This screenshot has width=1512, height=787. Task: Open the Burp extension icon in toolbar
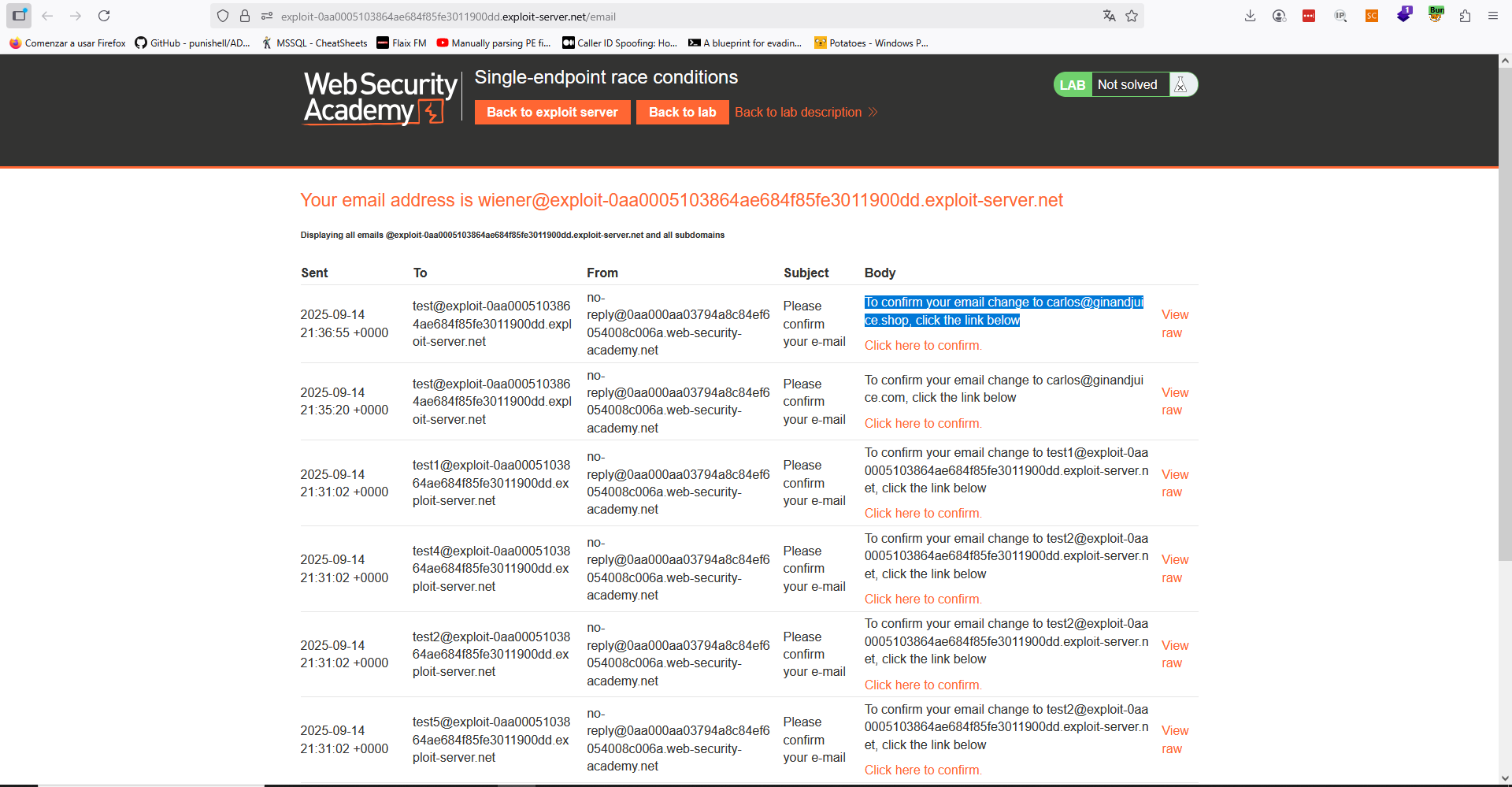click(1436, 15)
